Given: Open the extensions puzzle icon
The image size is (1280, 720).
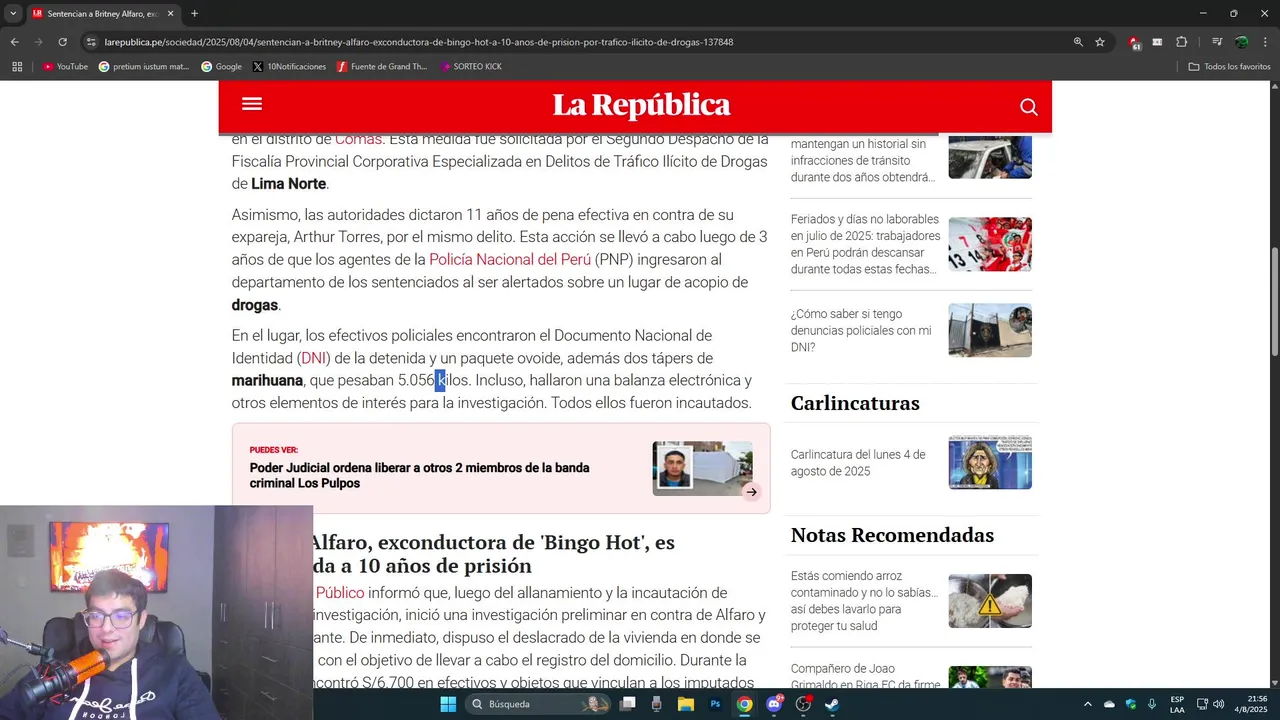Looking at the screenshot, I should [x=1181, y=42].
